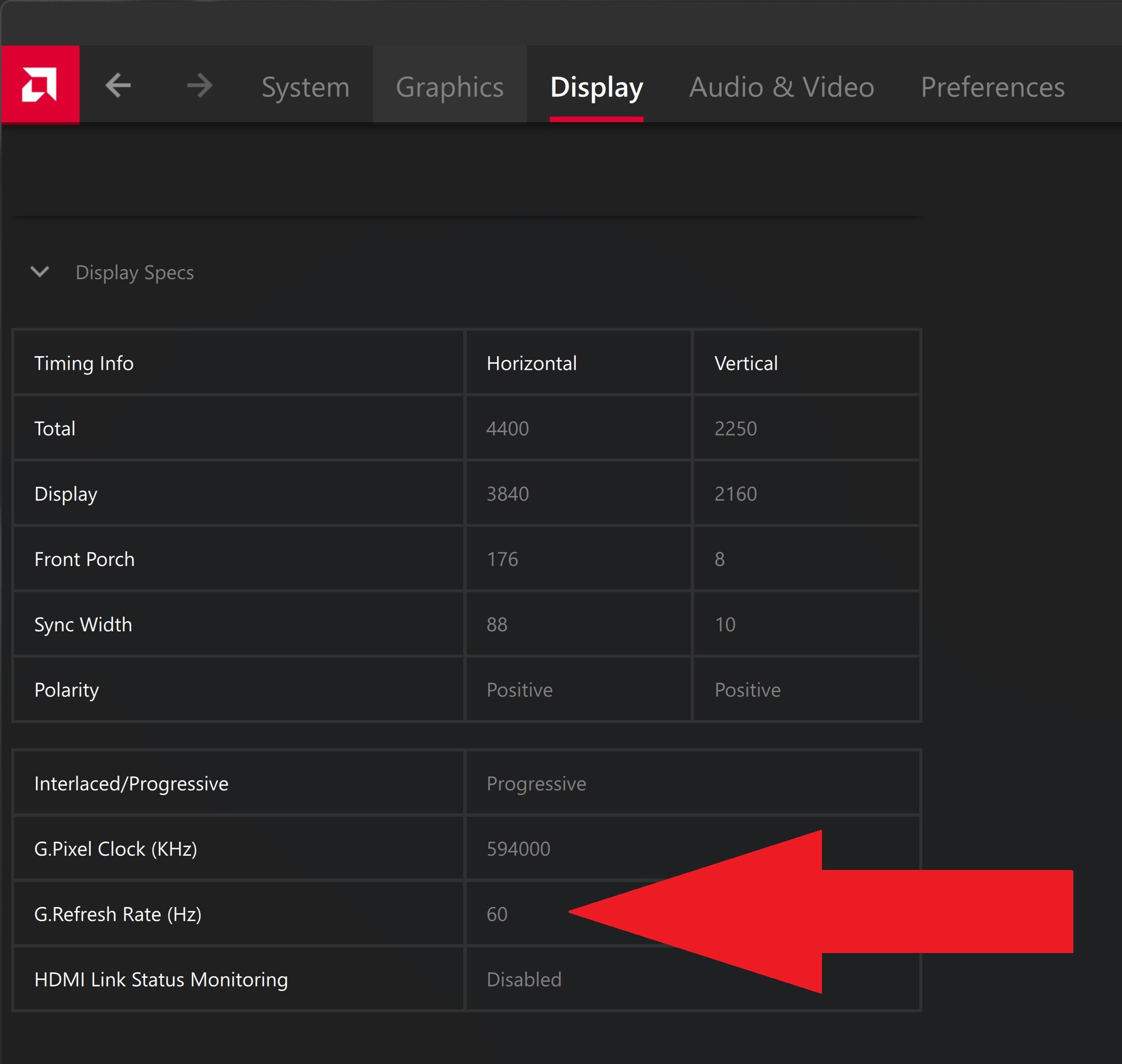Go forward with the right arrow

point(200,86)
